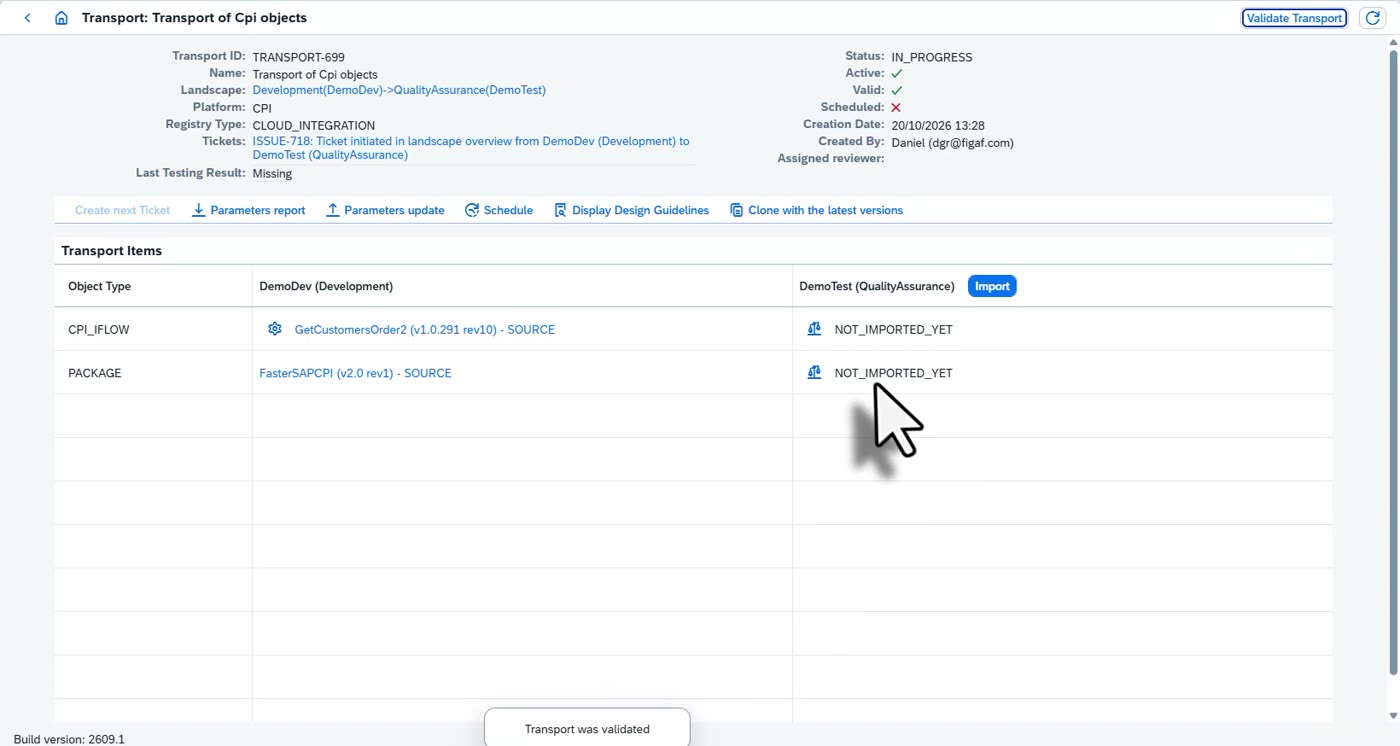Click the green checkmark next to Active
Image resolution: width=1400 pixels, height=746 pixels.
(896, 73)
